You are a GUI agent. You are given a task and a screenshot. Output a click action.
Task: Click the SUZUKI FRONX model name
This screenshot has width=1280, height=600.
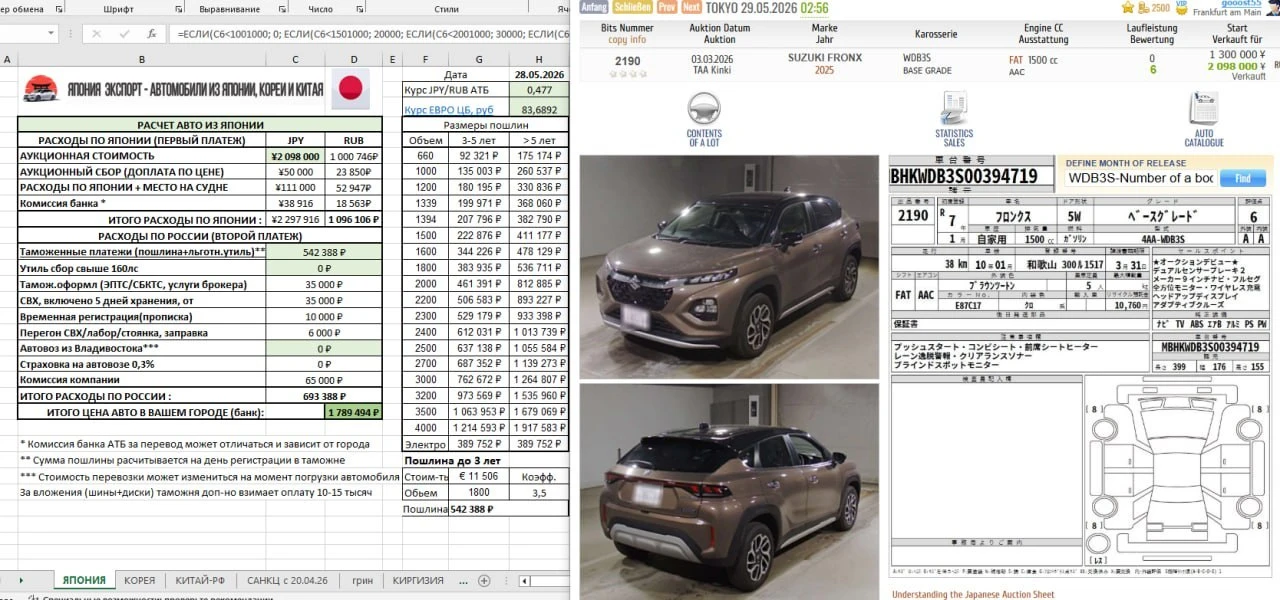pyautogui.click(x=824, y=59)
